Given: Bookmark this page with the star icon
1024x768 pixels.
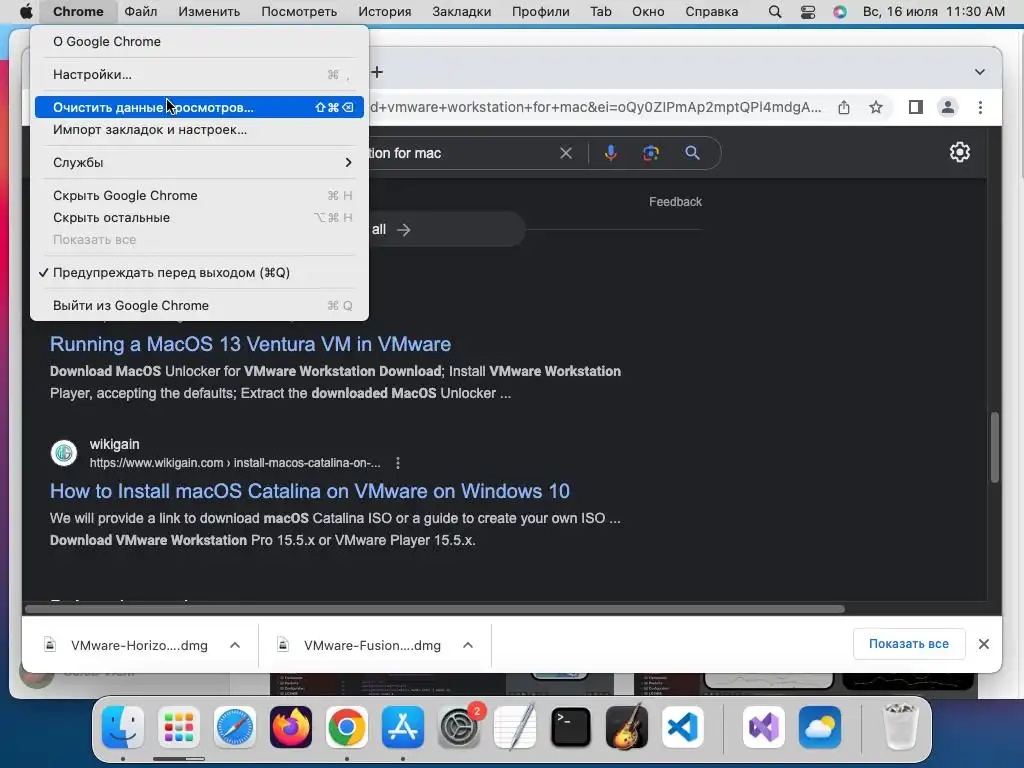Looking at the screenshot, I should click(x=876, y=107).
